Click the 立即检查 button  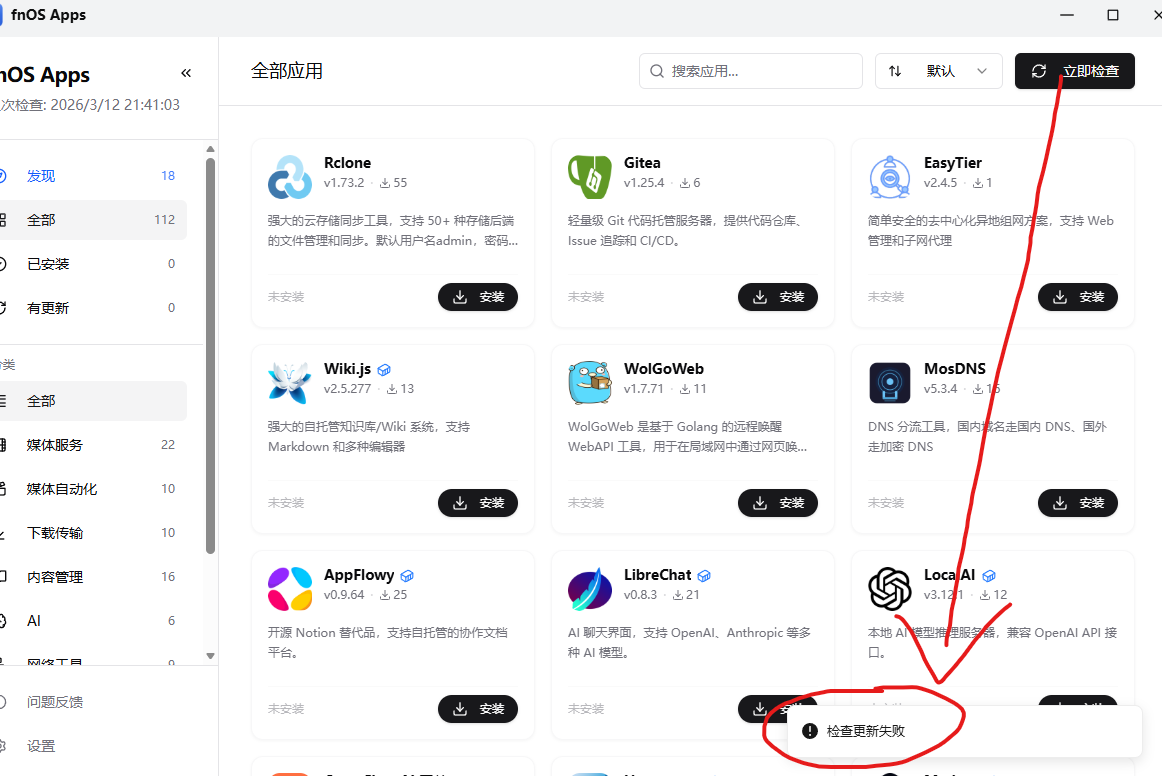(1074, 71)
